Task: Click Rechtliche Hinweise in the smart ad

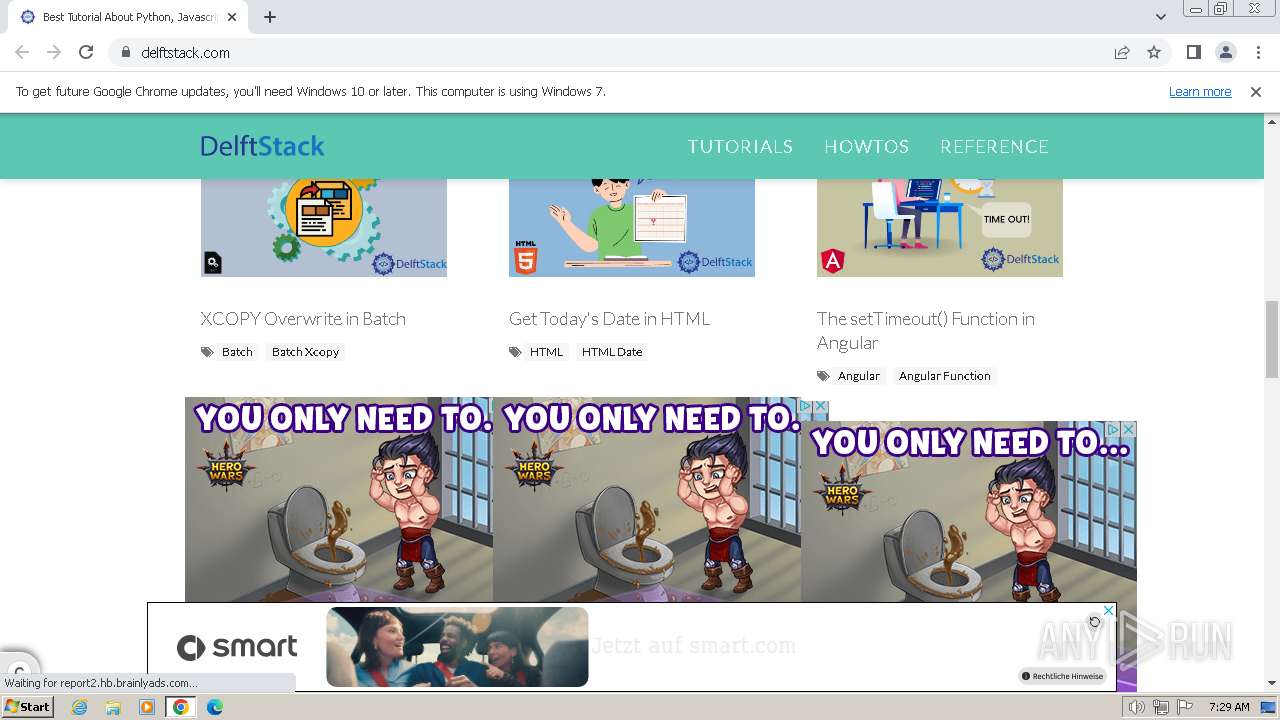Action: tap(1063, 676)
